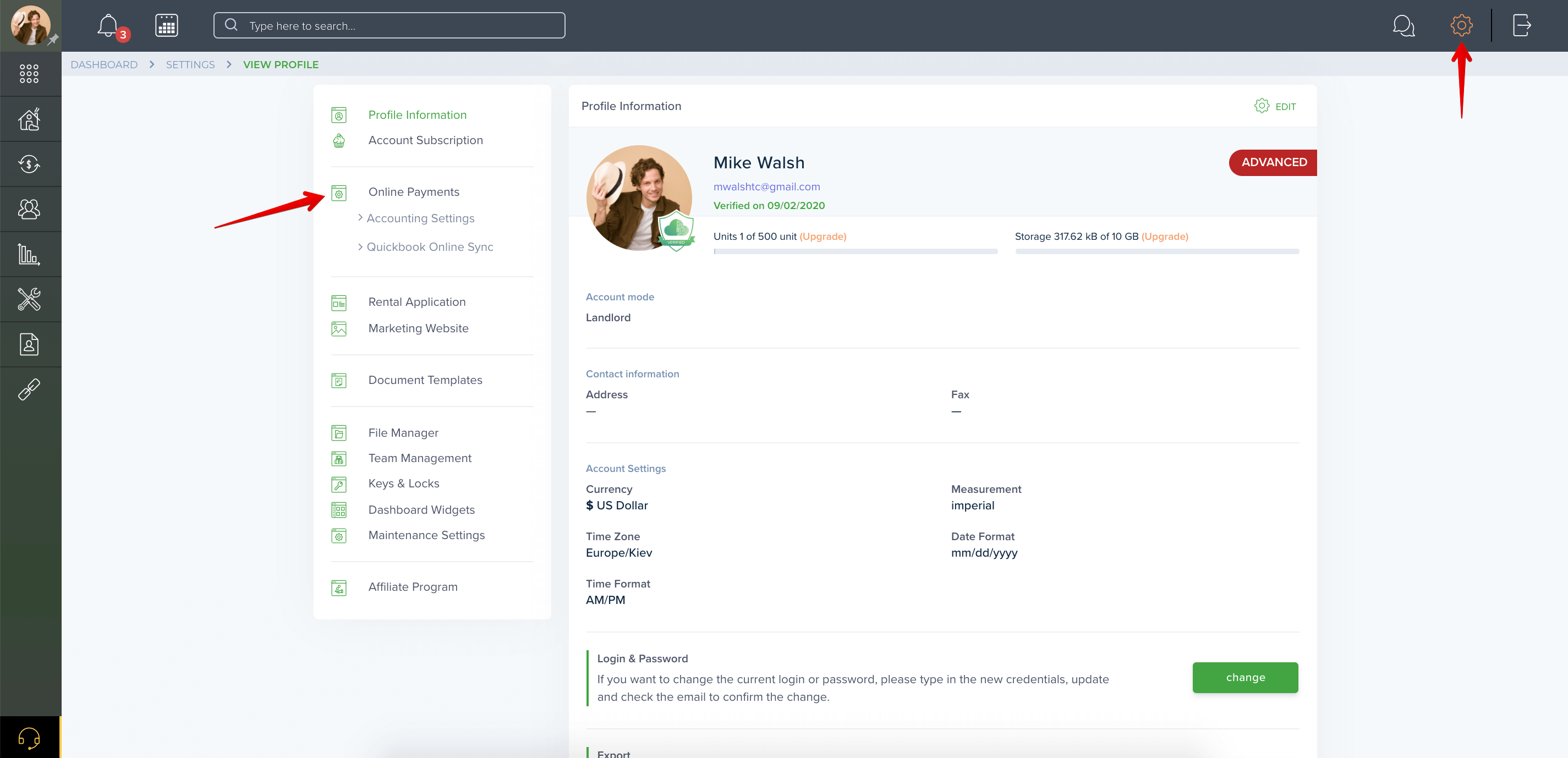
Task: Open the calendar icon in top bar
Action: click(x=166, y=25)
